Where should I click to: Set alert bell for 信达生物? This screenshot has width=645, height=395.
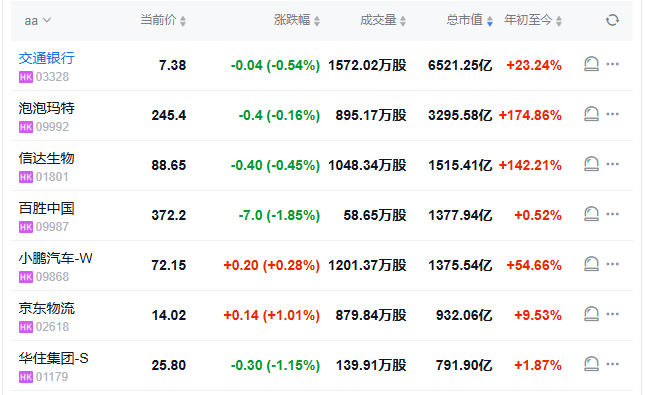[x=591, y=164]
